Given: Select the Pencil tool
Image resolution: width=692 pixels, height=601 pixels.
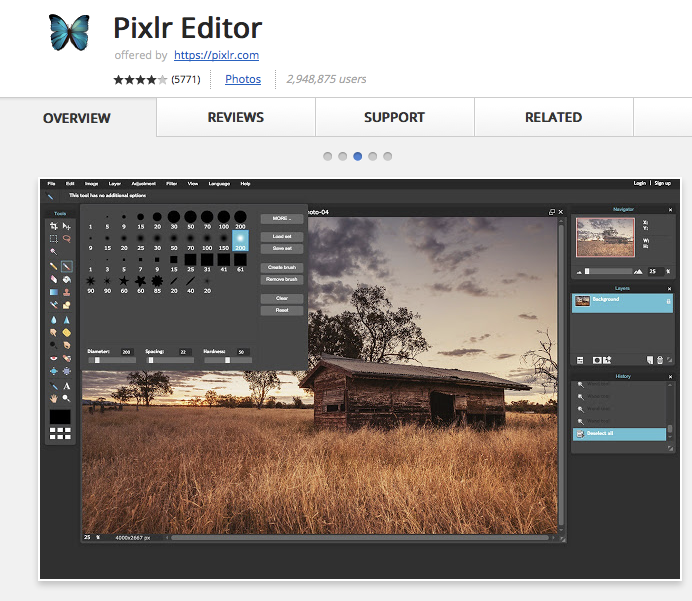Looking at the screenshot, I should (x=54, y=266).
